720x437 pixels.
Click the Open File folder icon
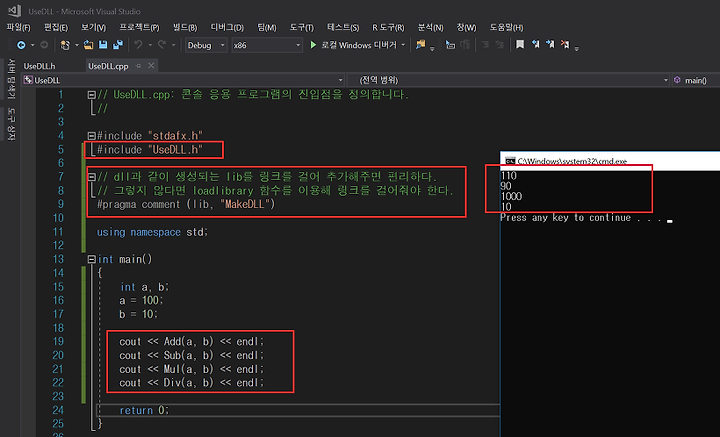coord(88,45)
